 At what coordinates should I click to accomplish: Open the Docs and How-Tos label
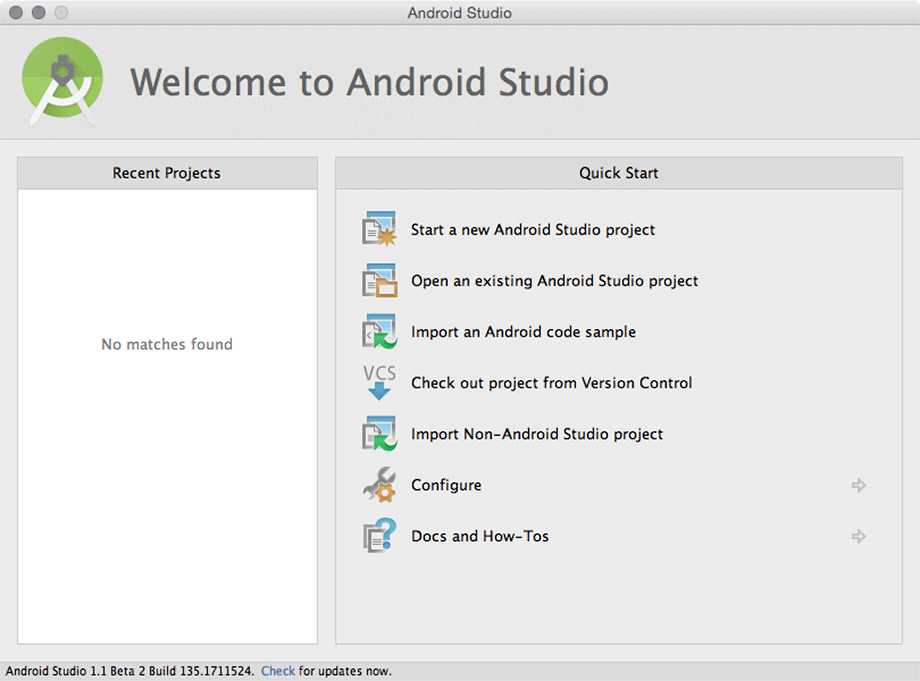(480, 536)
